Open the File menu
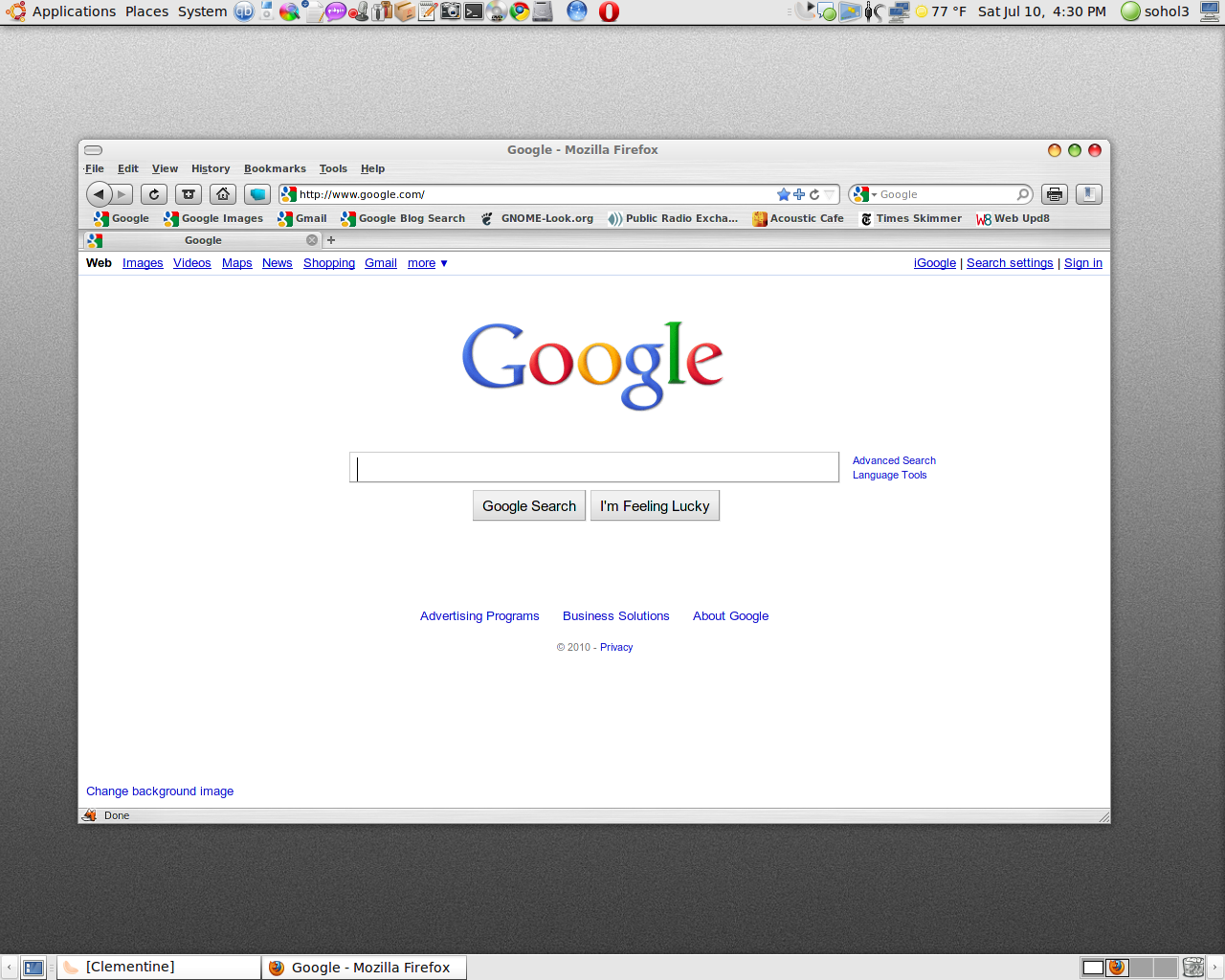 [x=95, y=168]
